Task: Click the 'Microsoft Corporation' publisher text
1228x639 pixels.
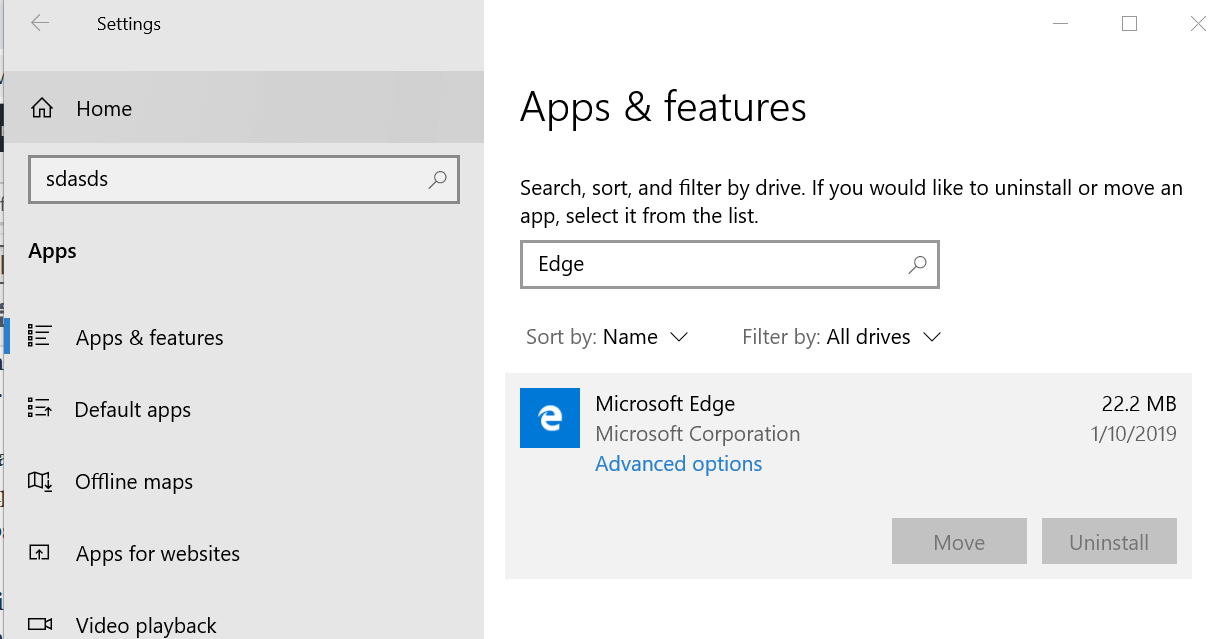Action: pos(697,434)
